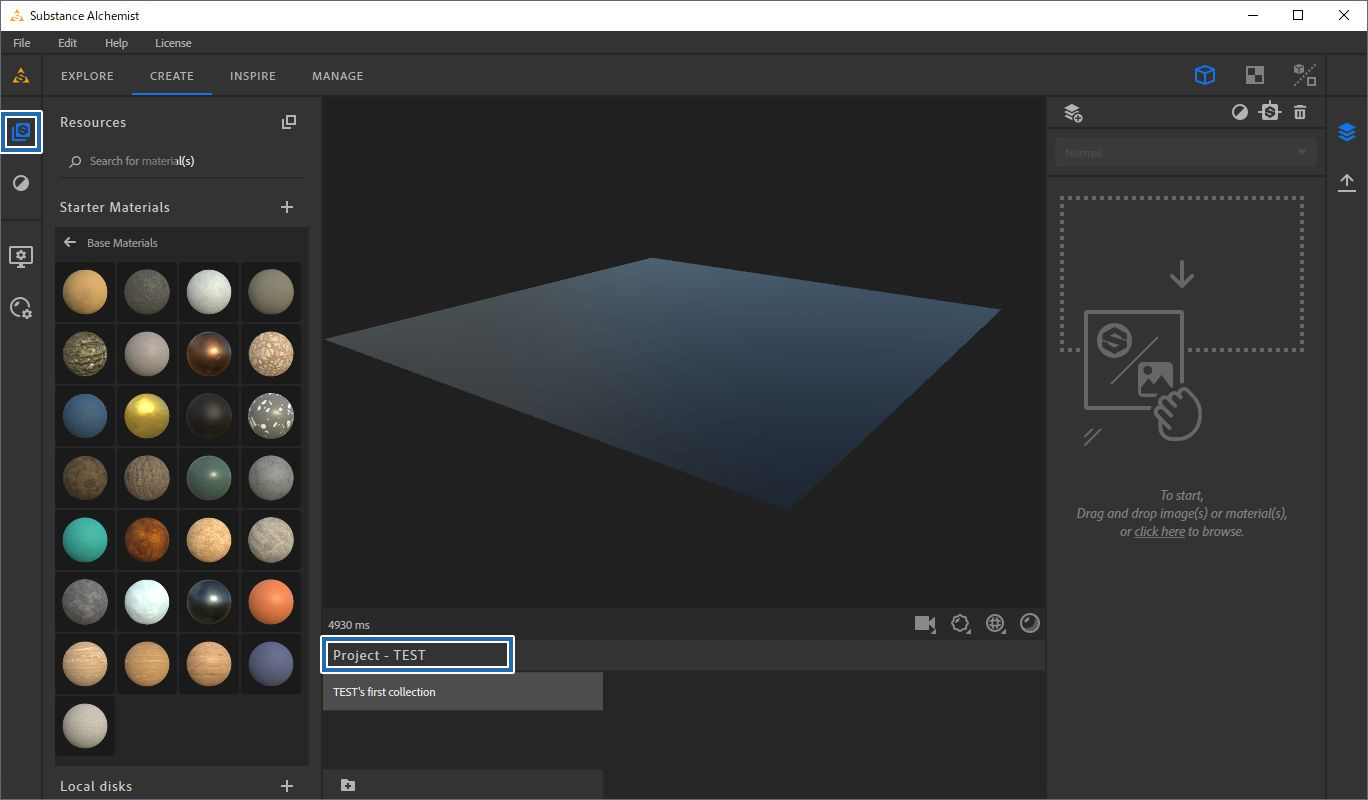
Task: Select the shiny gold material sphere
Action: coord(147,416)
